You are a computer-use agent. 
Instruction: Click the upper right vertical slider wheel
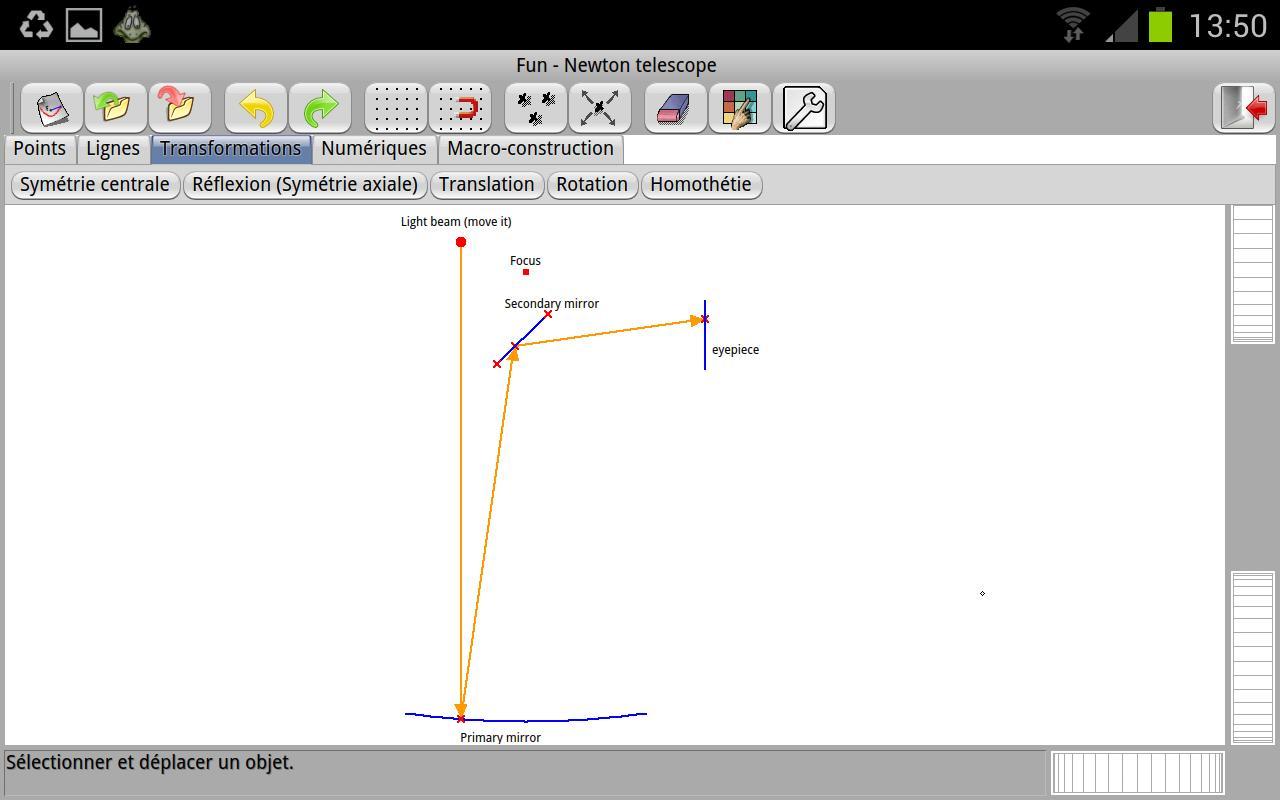[x=1252, y=274]
